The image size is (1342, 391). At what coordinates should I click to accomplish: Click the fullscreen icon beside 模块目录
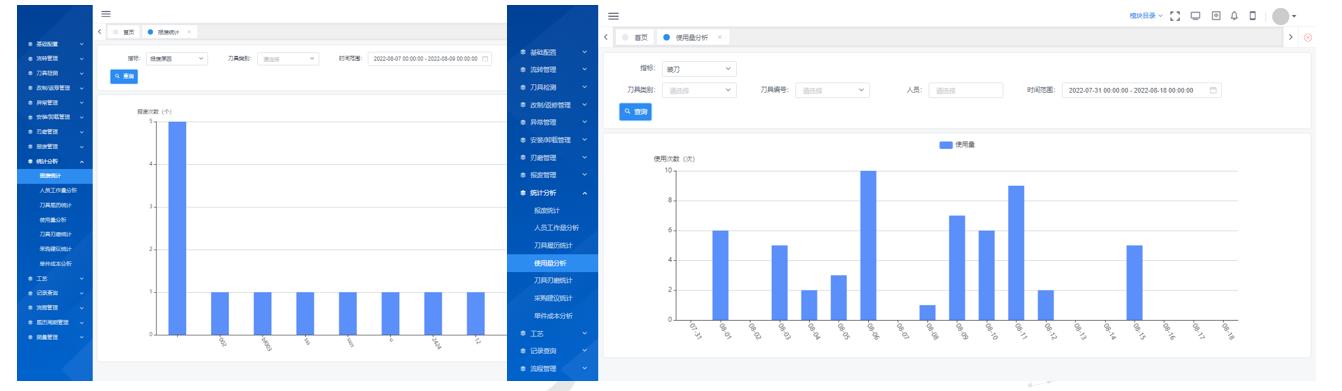coord(1175,16)
